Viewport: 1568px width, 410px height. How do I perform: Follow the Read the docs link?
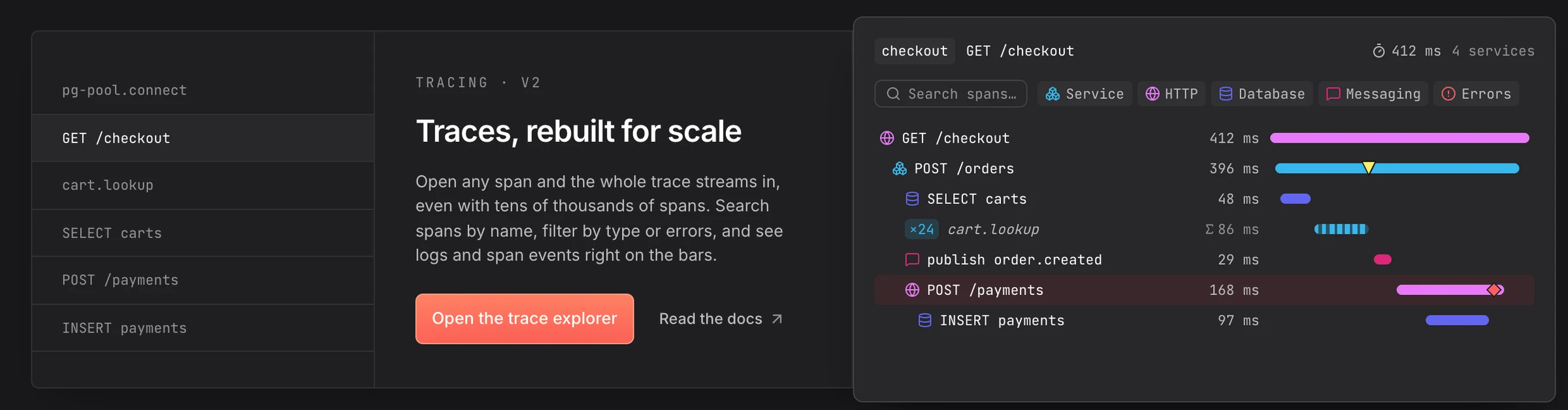pos(721,319)
